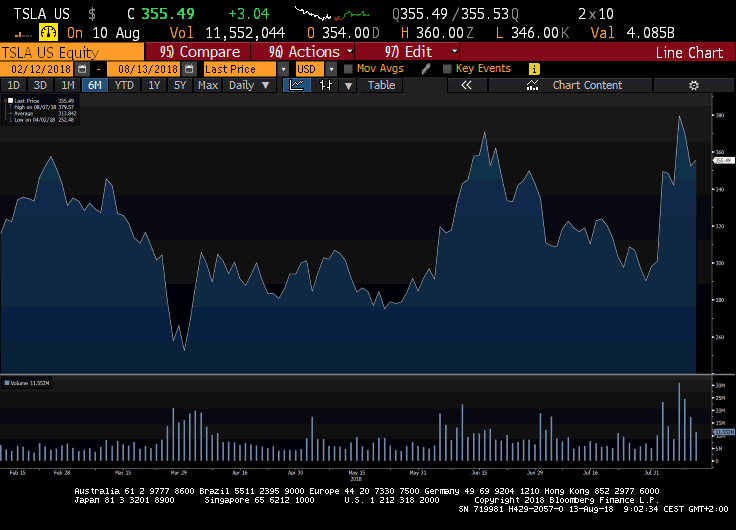Click the pencil edit icon beside Mov Avgs

(x=426, y=69)
